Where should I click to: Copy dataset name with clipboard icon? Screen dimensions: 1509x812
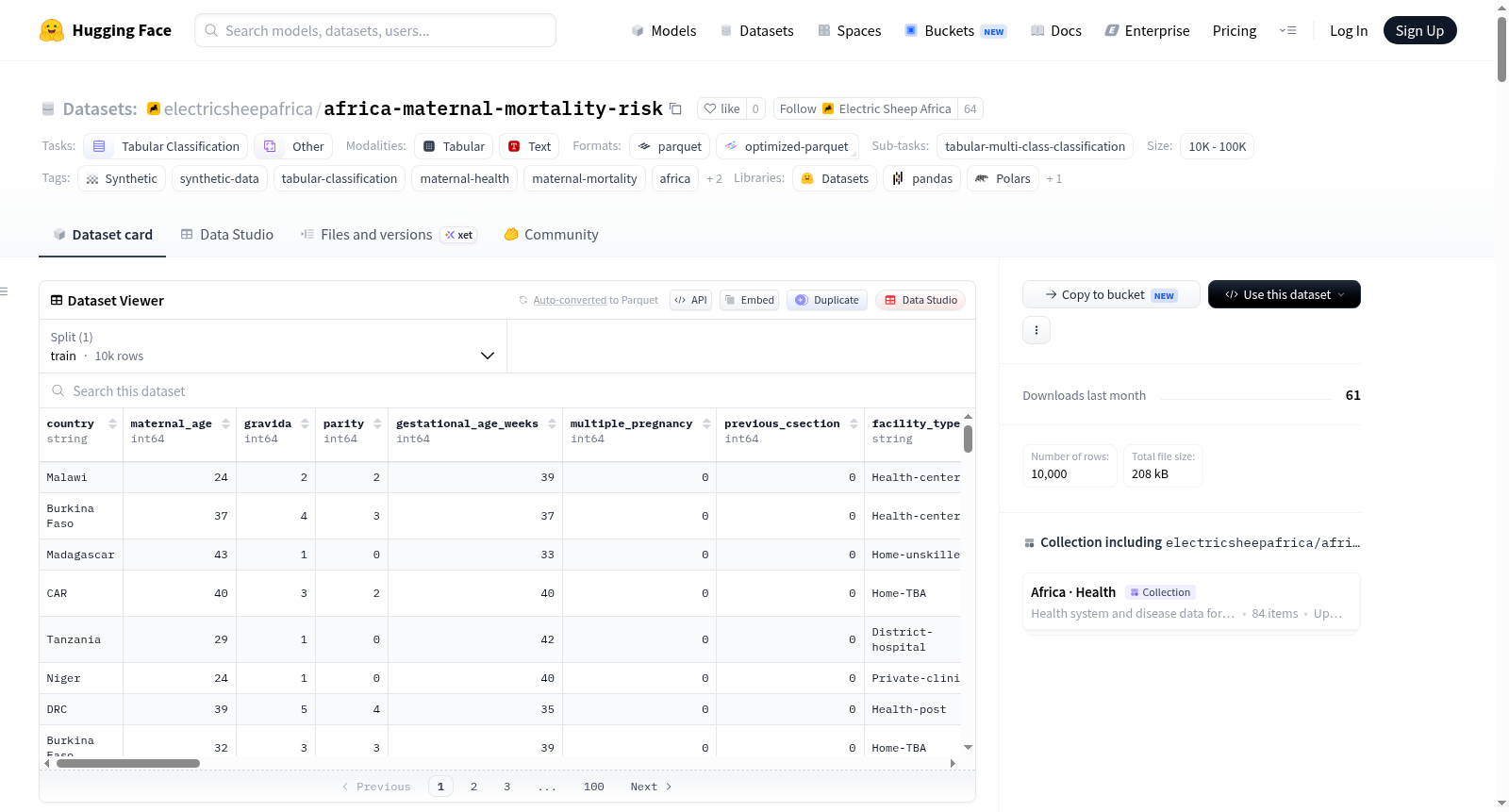point(675,108)
